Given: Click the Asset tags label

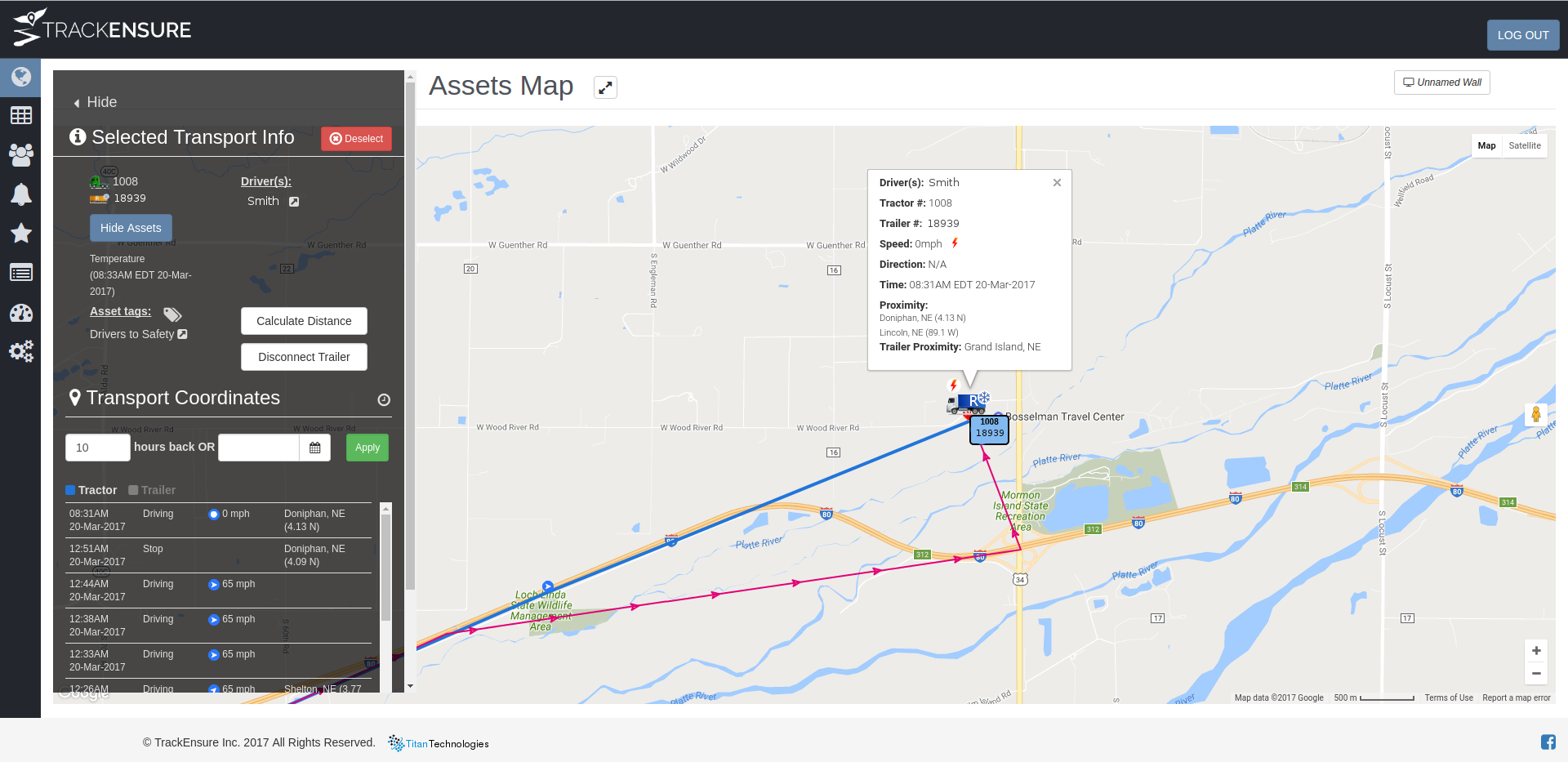Looking at the screenshot, I should click(120, 311).
